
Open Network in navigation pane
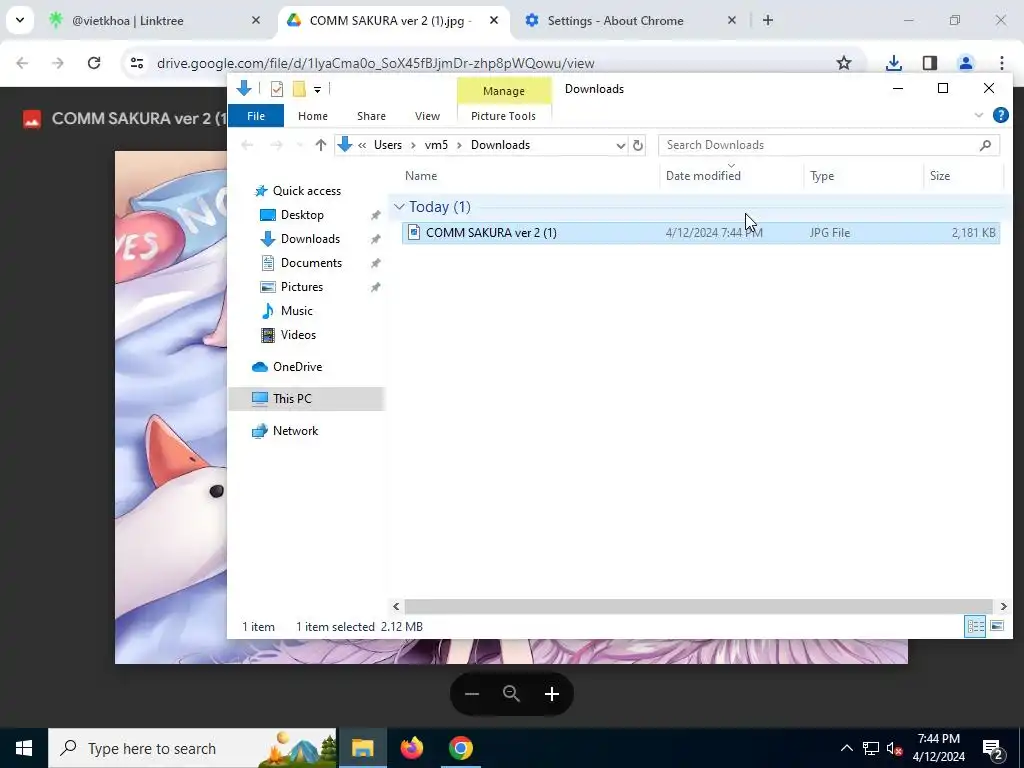(x=295, y=431)
